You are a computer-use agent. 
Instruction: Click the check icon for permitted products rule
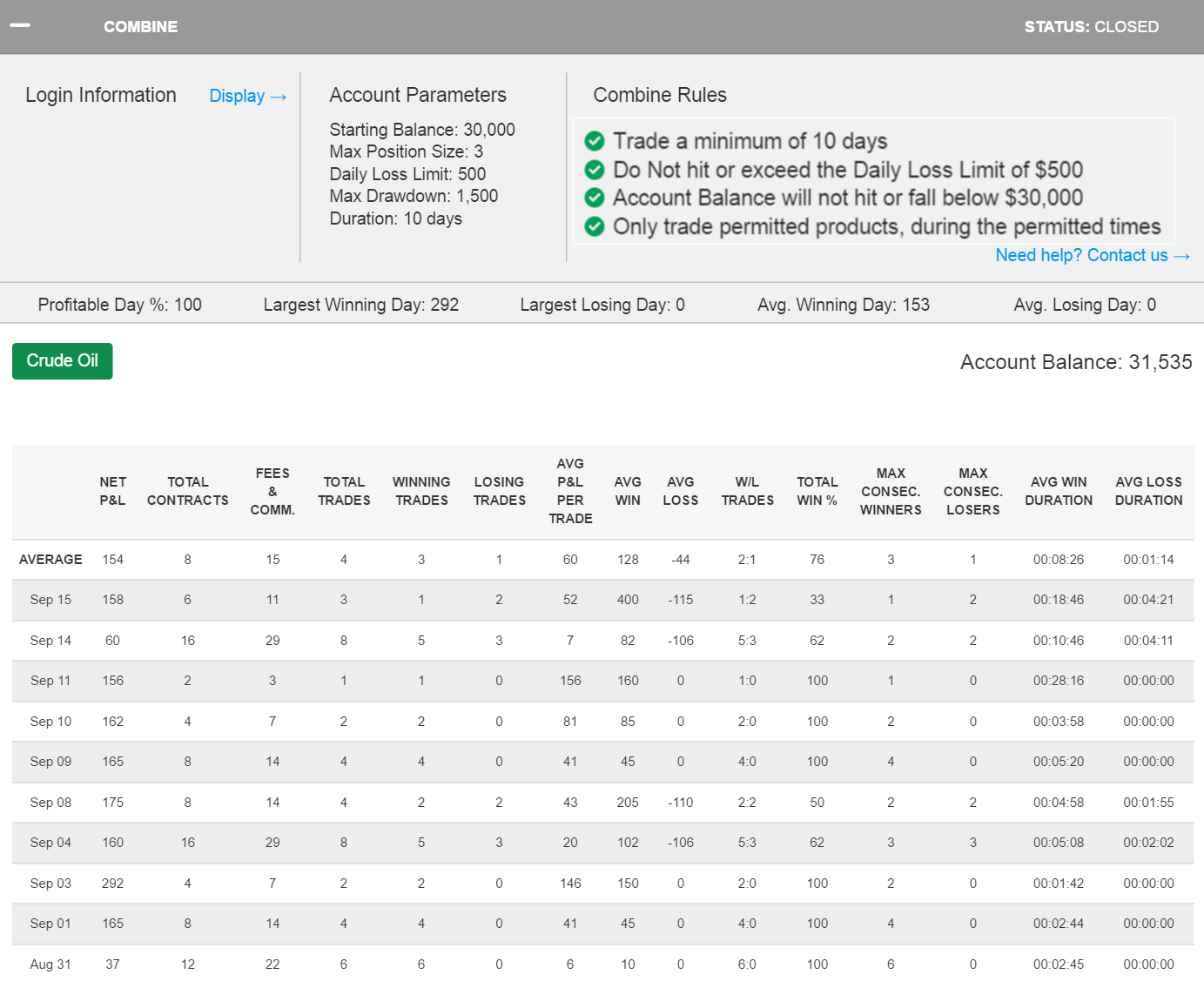[x=595, y=226]
